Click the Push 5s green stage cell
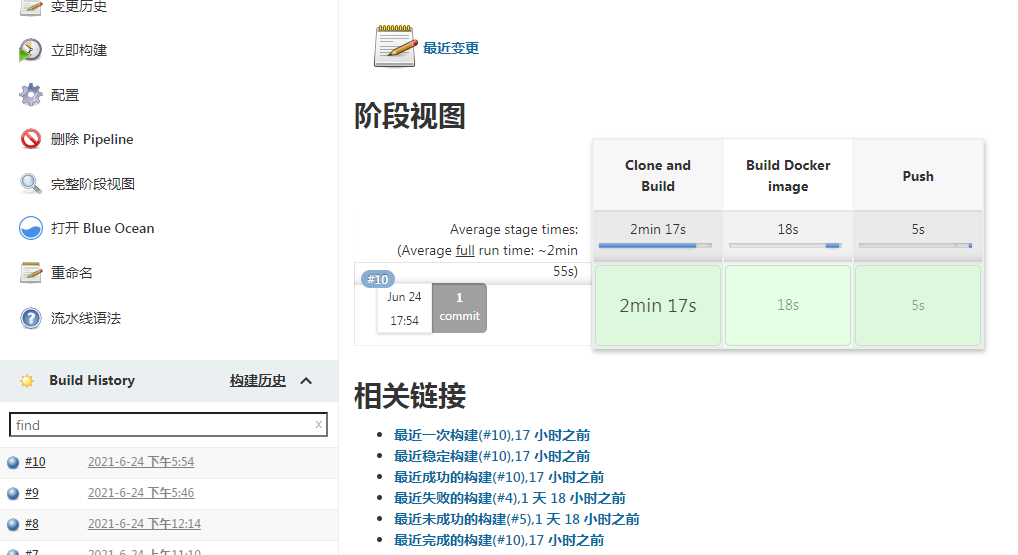This screenshot has height=555, width=1018. coord(917,305)
